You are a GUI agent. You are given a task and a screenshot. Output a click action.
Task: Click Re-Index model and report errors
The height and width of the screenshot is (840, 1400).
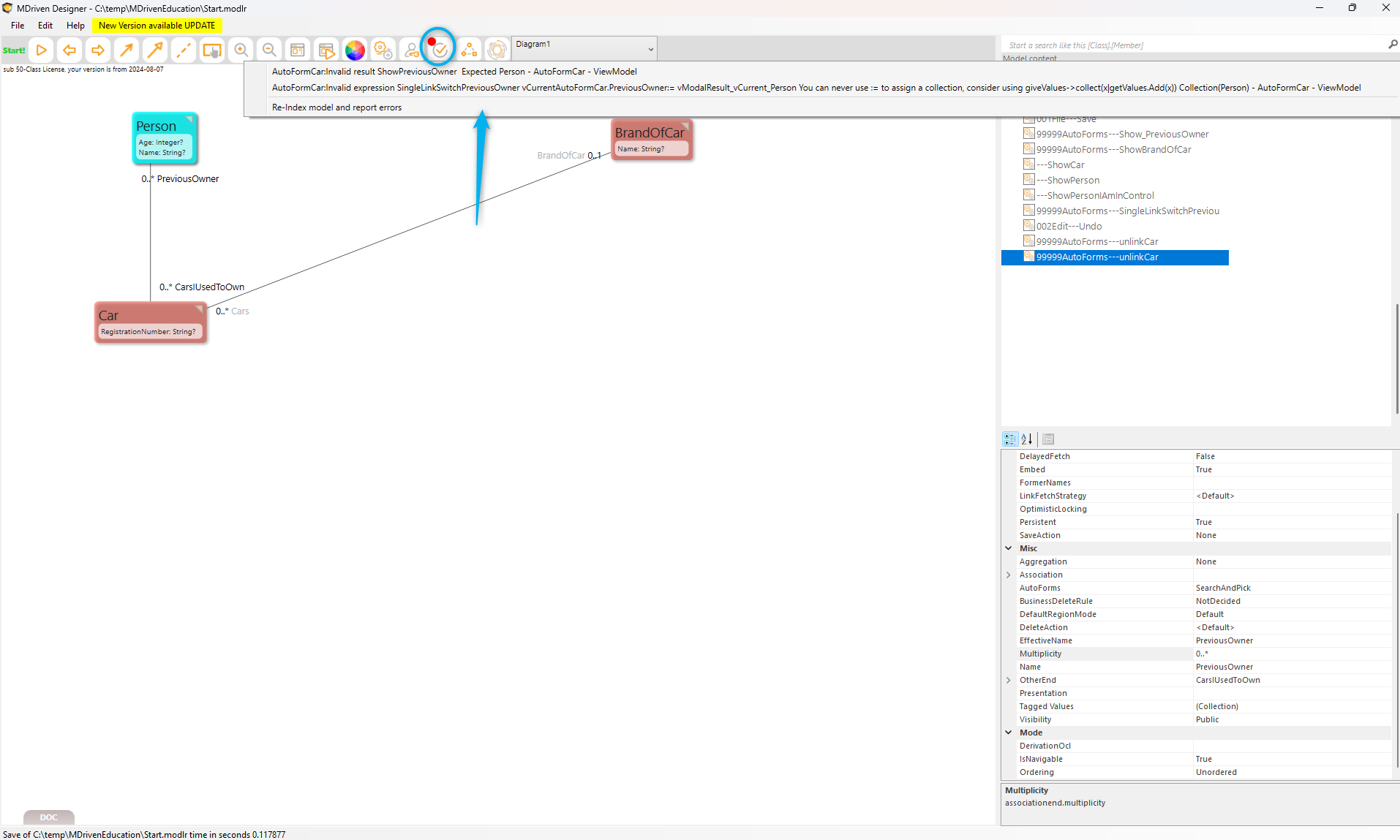click(x=336, y=107)
